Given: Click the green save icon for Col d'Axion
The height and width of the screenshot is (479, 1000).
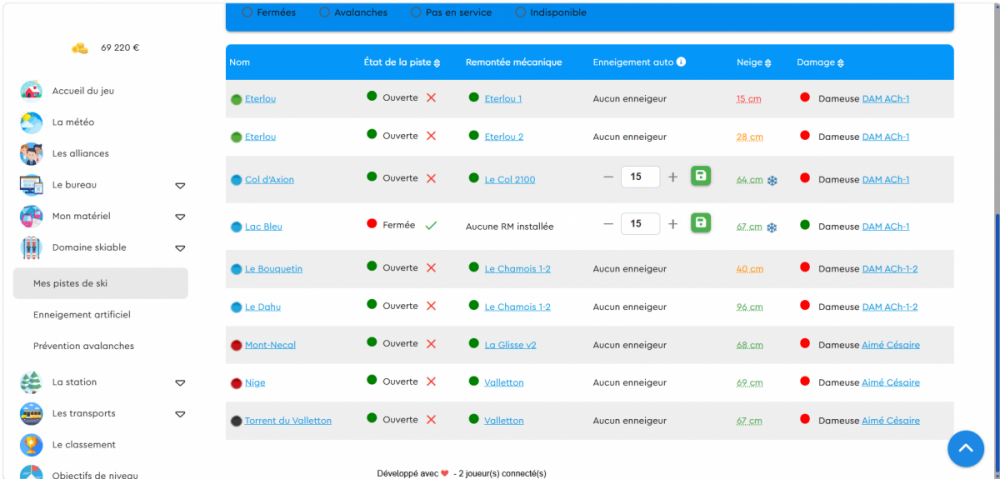Looking at the screenshot, I should point(701,176).
